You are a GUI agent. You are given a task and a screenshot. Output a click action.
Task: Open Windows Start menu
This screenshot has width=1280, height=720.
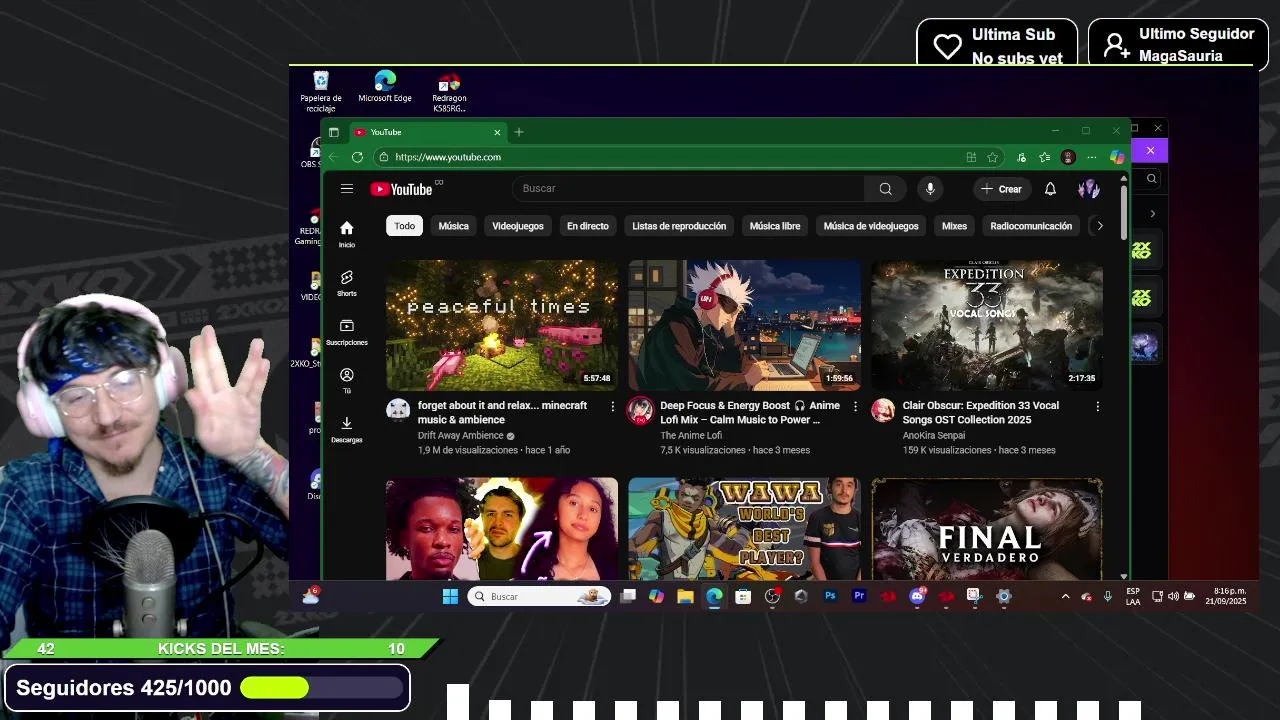click(450, 596)
